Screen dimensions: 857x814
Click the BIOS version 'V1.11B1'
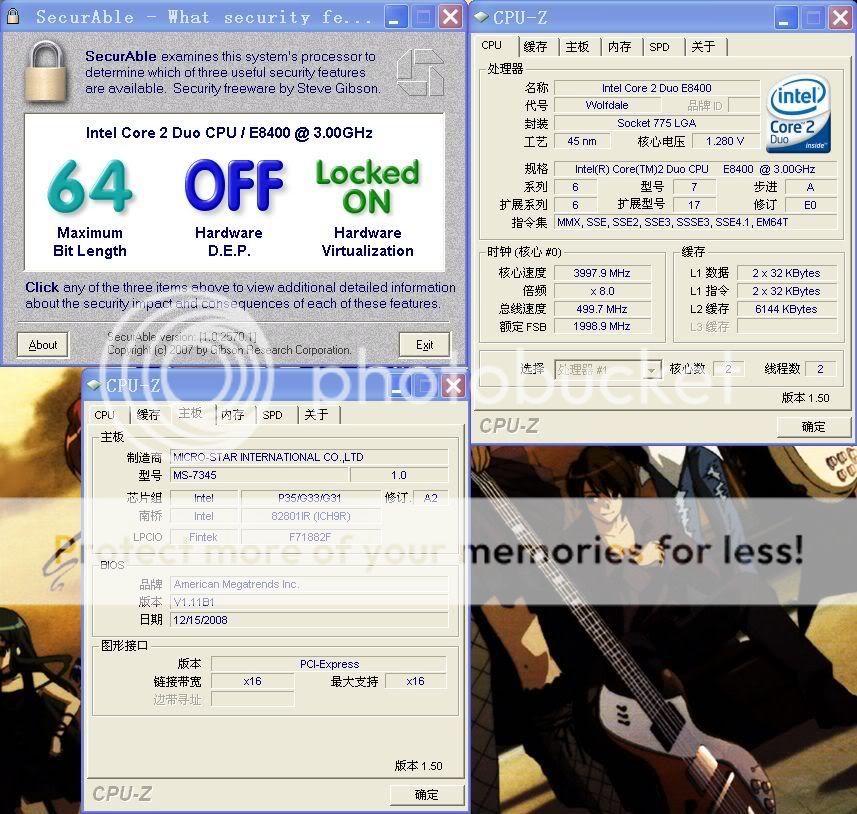tap(309, 602)
